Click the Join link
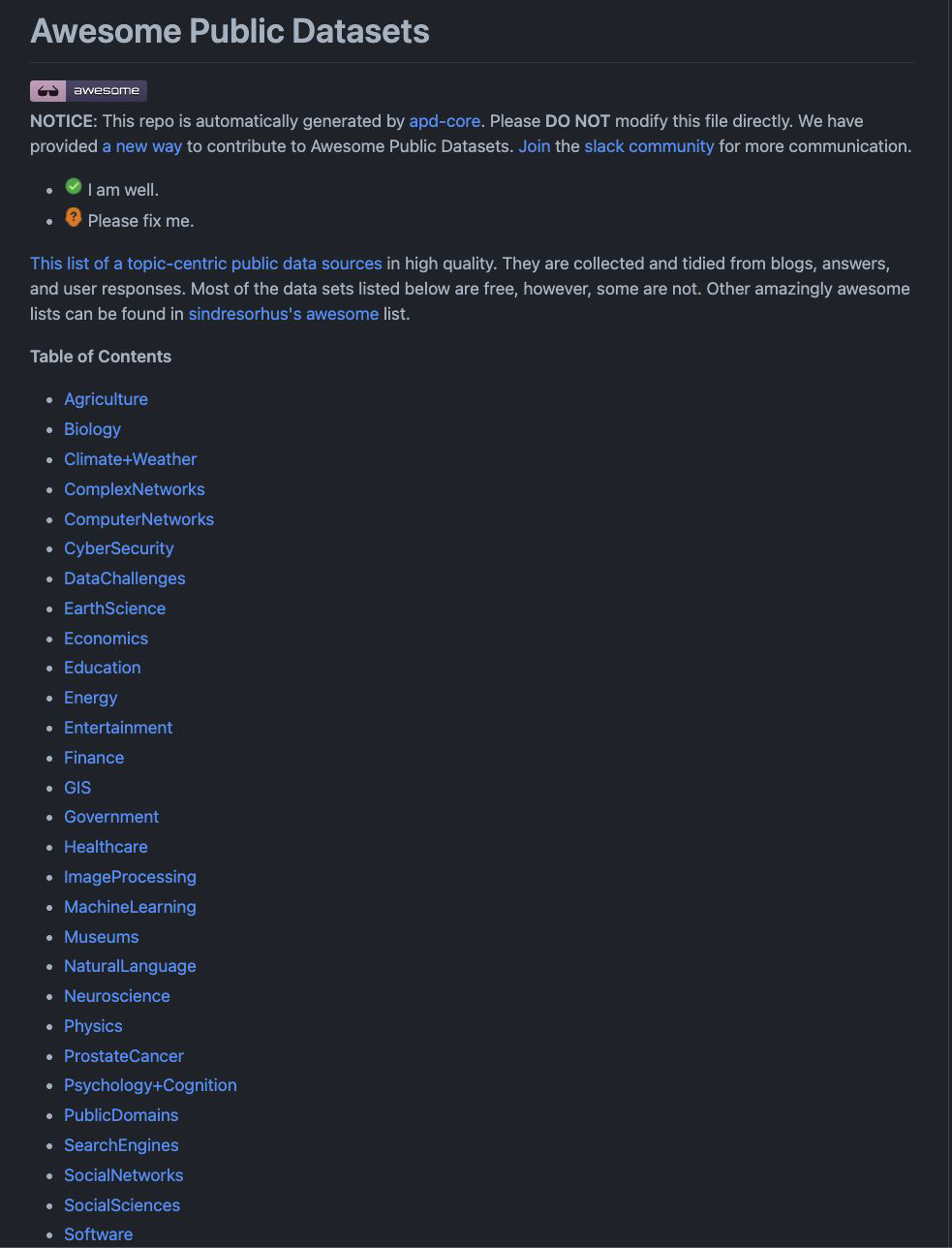The height and width of the screenshot is (1248, 952). (534, 146)
